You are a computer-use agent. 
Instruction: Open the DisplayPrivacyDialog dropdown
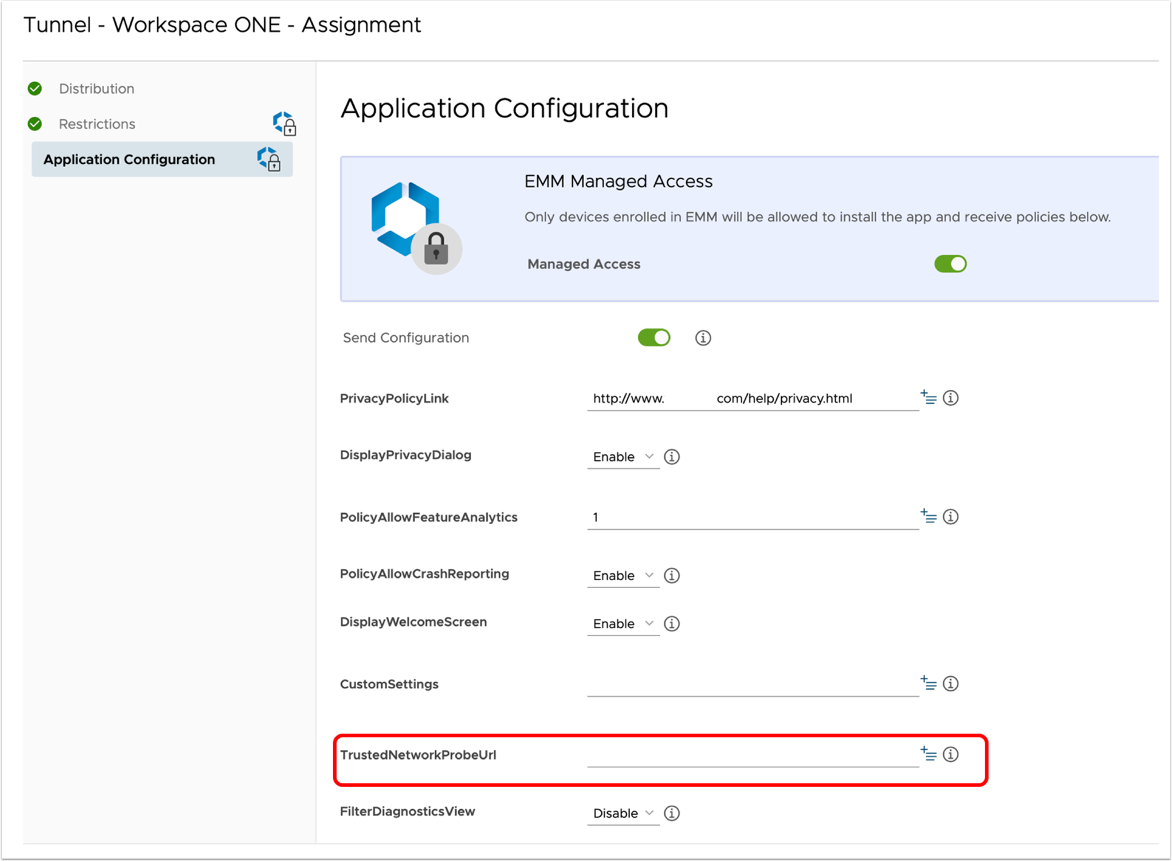click(x=623, y=457)
